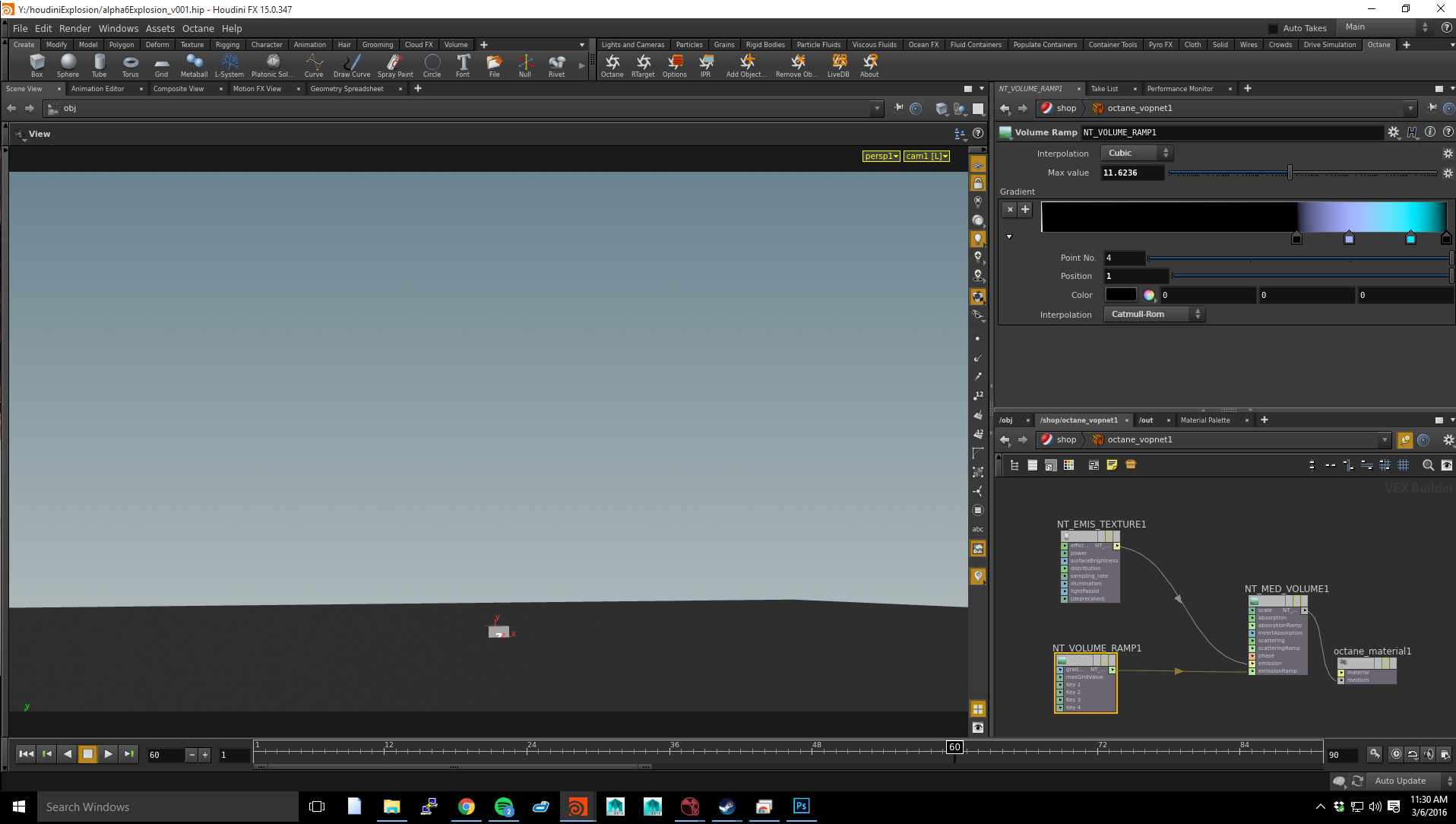
Task: Select the Font tool
Action: 463,65
